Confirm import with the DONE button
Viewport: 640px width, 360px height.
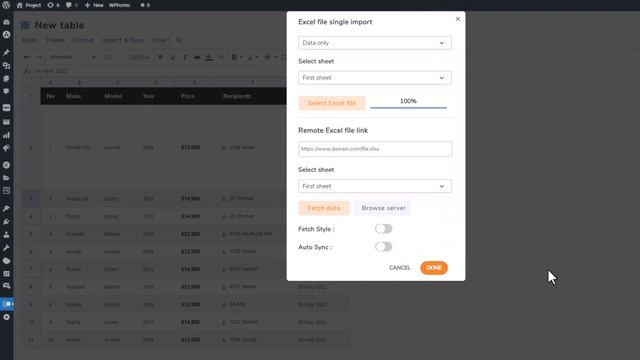[x=434, y=268]
